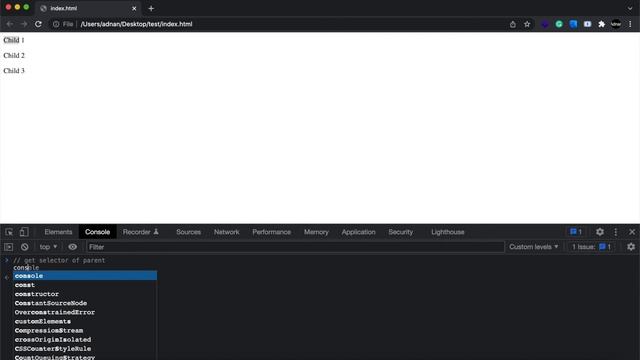Choose OverconstrainedError suggestion
This screenshot has height=360, width=640.
point(85,312)
